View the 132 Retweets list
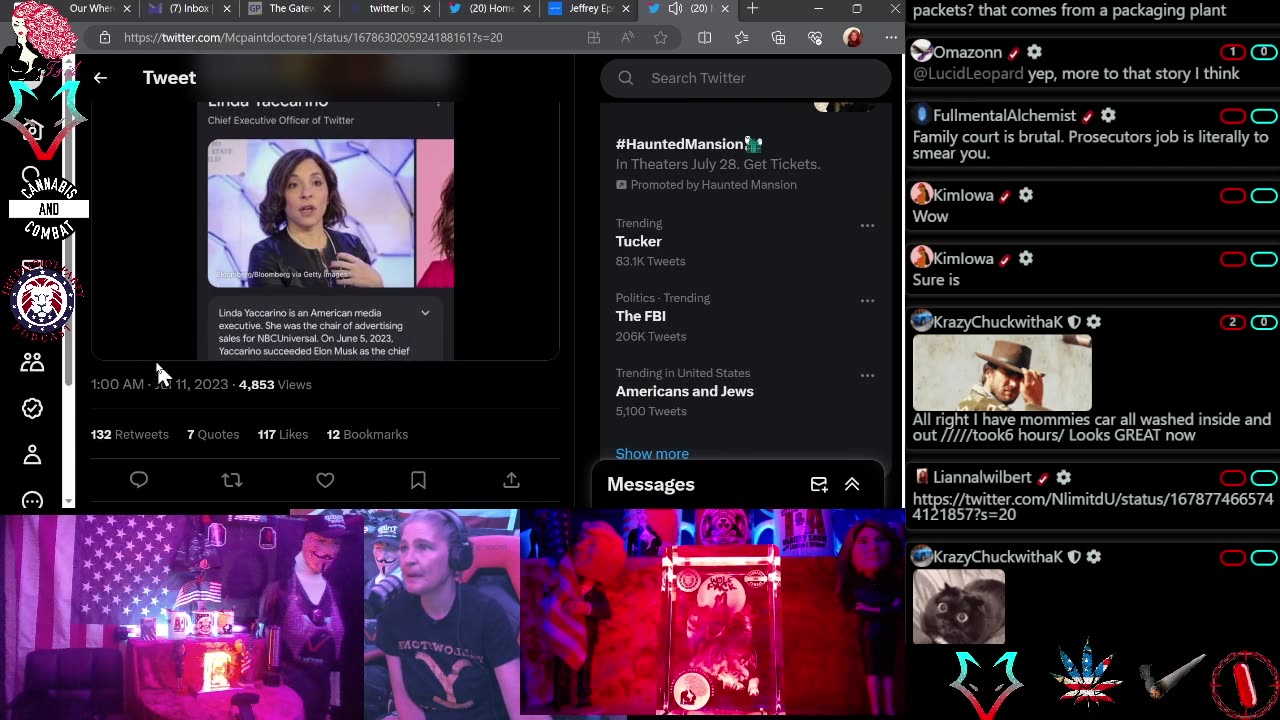The height and width of the screenshot is (720, 1280). click(130, 434)
